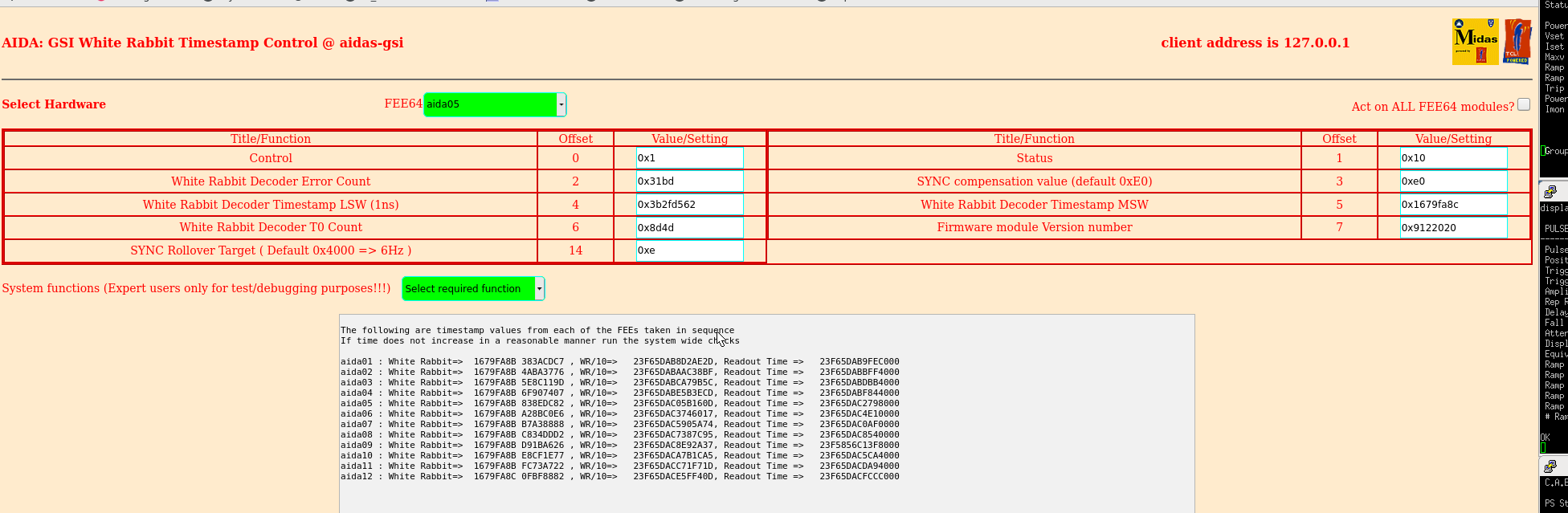
Task: Click the left Value/Setting column header
Action: 690,139
